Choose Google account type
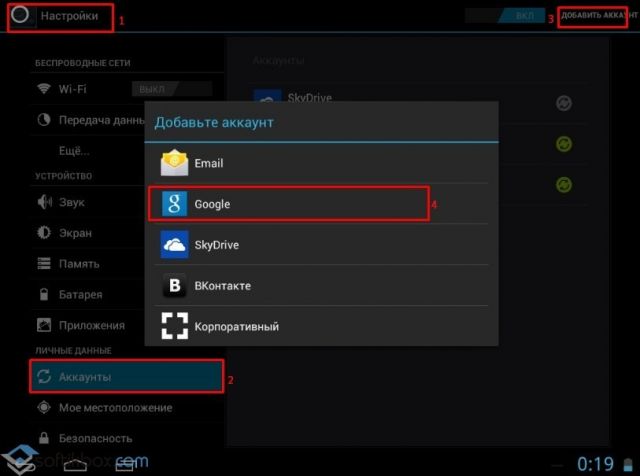This screenshot has height=476, width=640. [x=321, y=204]
